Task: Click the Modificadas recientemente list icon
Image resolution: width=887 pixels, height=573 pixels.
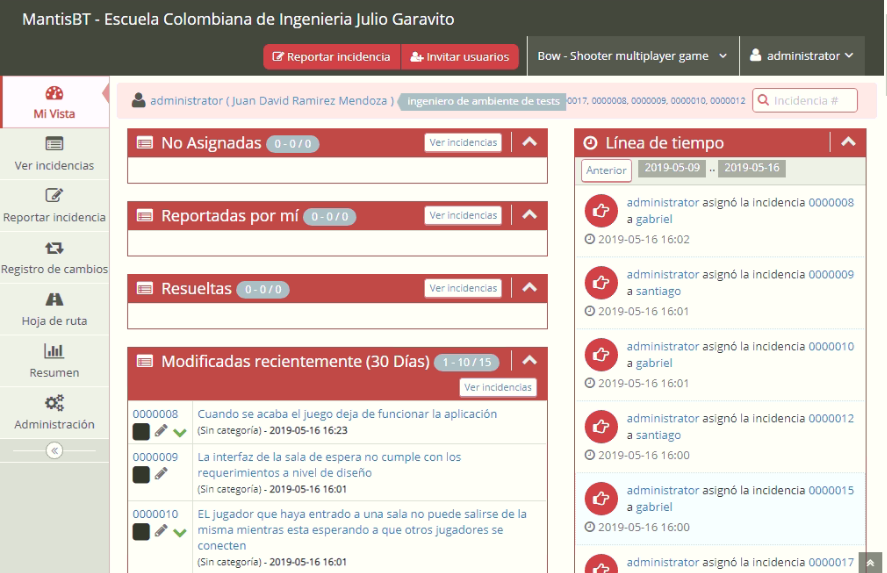Action: (x=145, y=361)
